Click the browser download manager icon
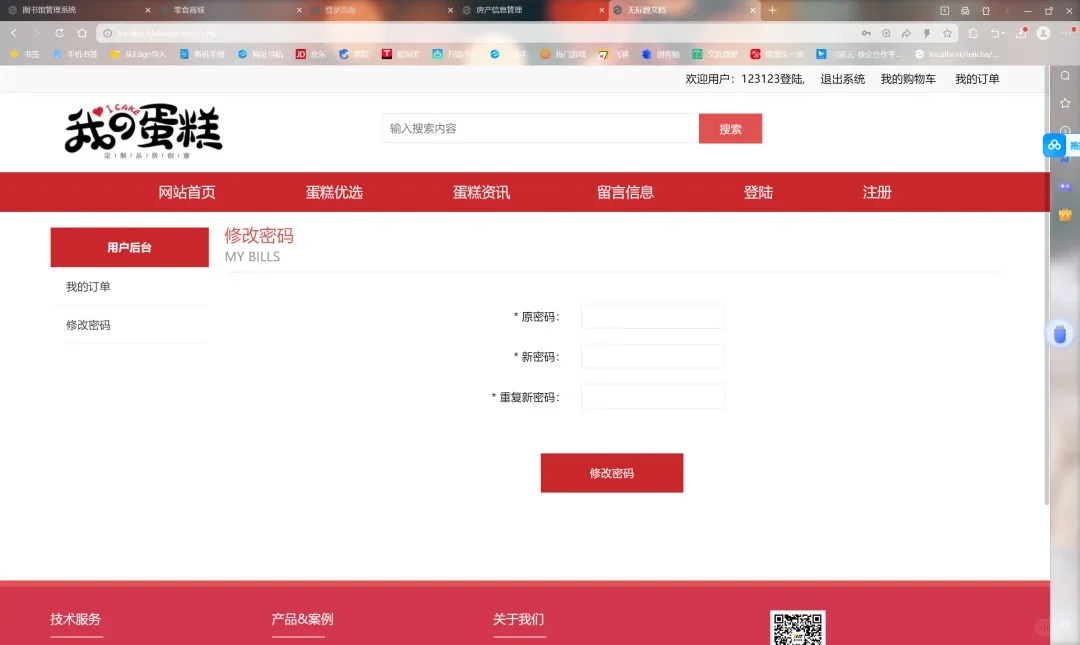 point(1022,33)
